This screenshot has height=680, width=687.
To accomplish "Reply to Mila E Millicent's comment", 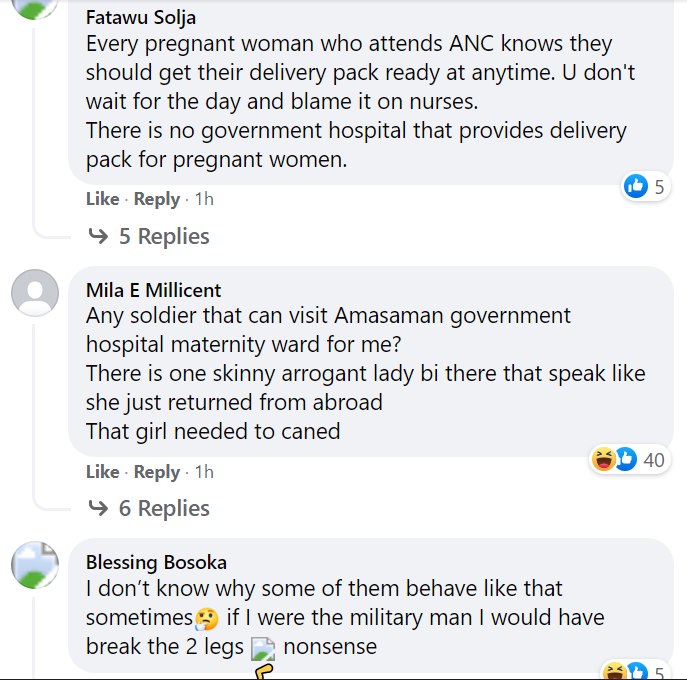I will point(157,472).
